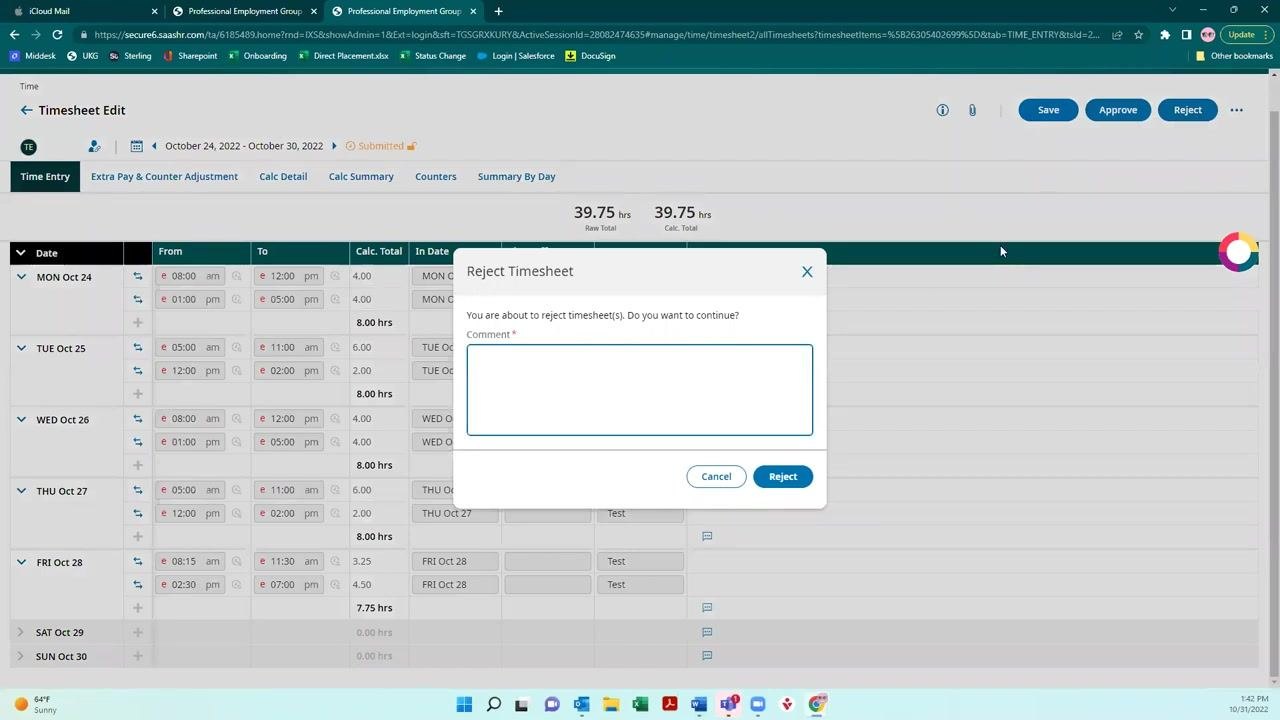This screenshot has width=1280, height=720.
Task: Open a new browser tab
Action: [x=498, y=11]
